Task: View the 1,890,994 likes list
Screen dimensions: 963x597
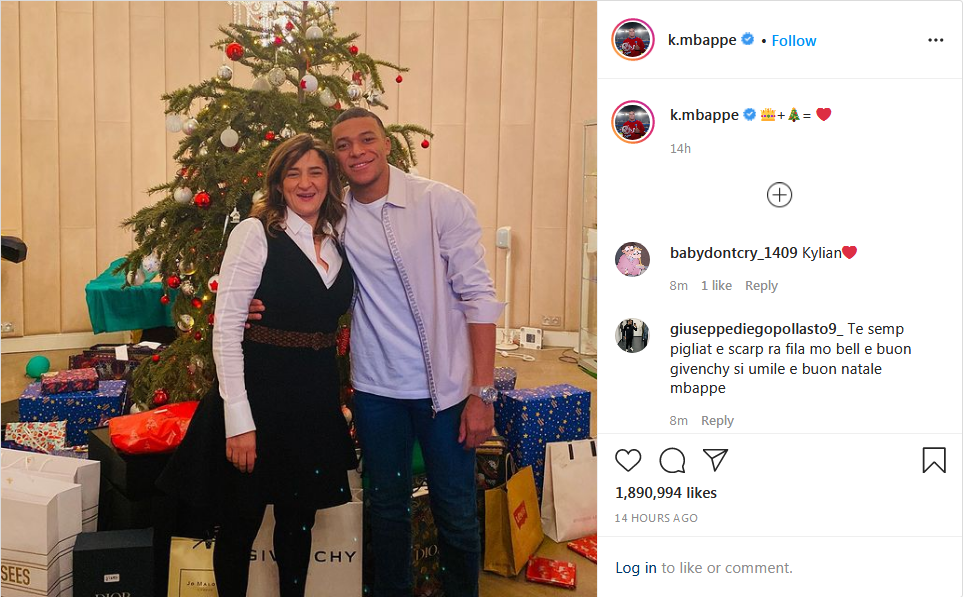Action: [666, 493]
